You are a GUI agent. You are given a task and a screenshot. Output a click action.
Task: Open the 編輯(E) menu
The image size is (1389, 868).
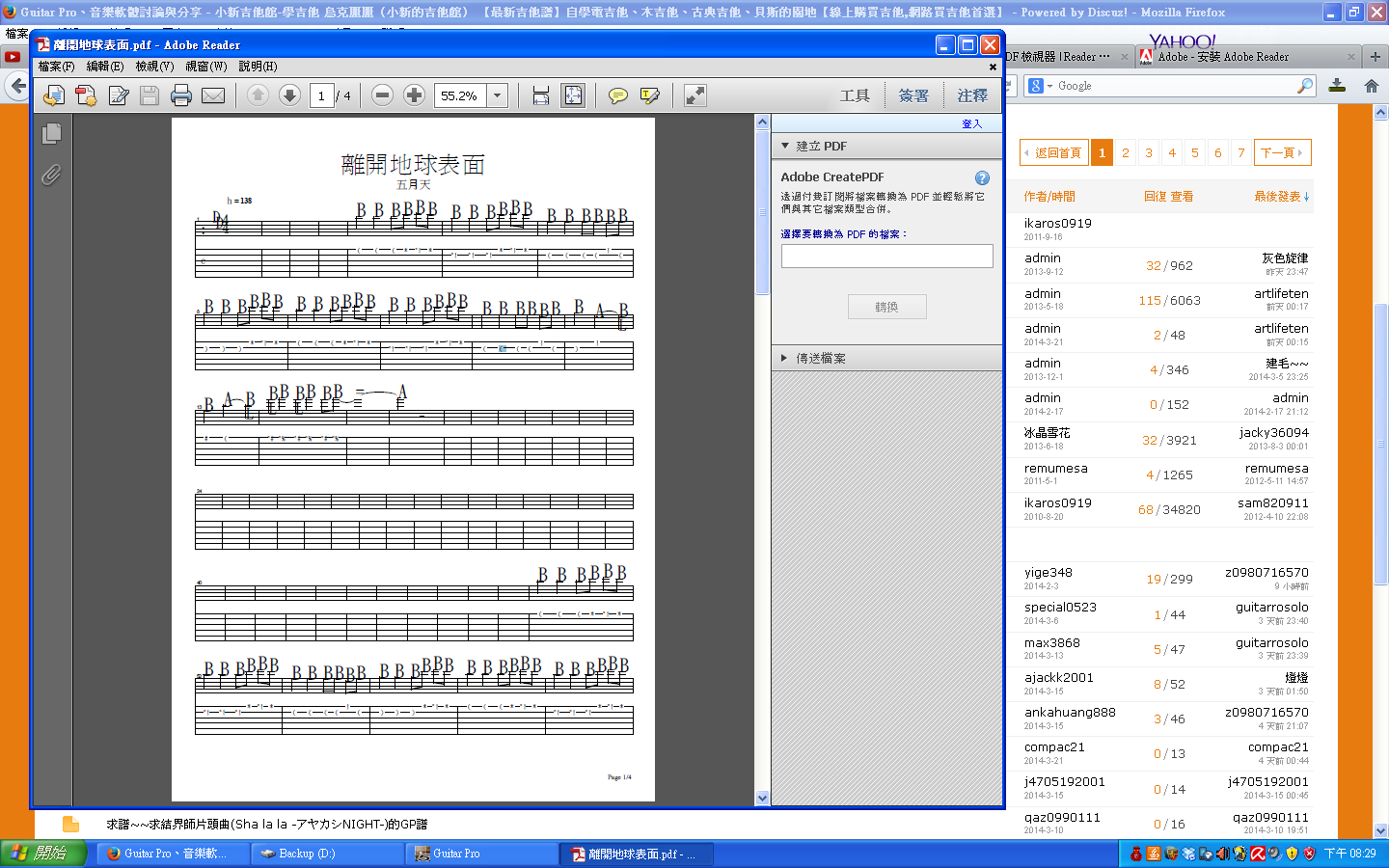coord(105,67)
